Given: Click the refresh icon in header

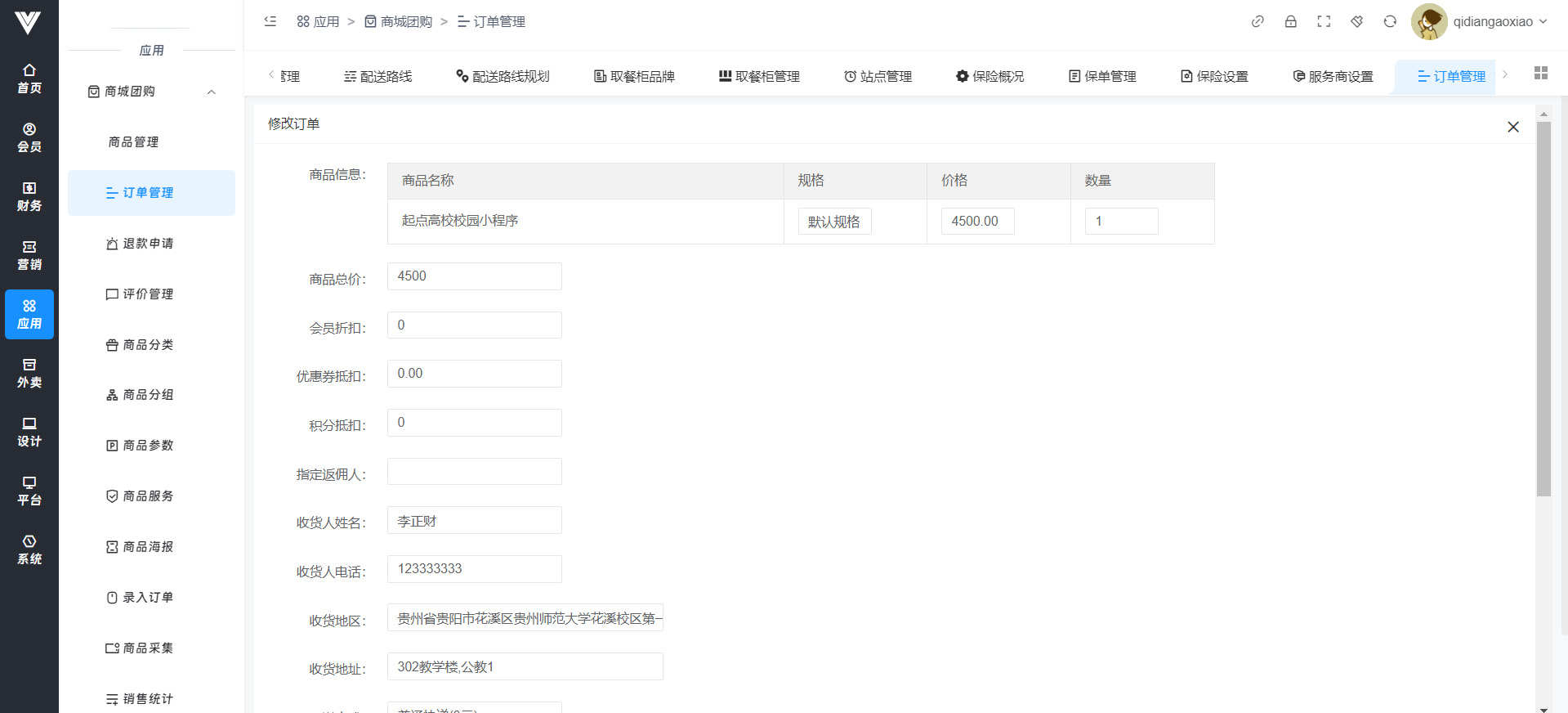Looking at the screenshot, I should point(1390,21).
